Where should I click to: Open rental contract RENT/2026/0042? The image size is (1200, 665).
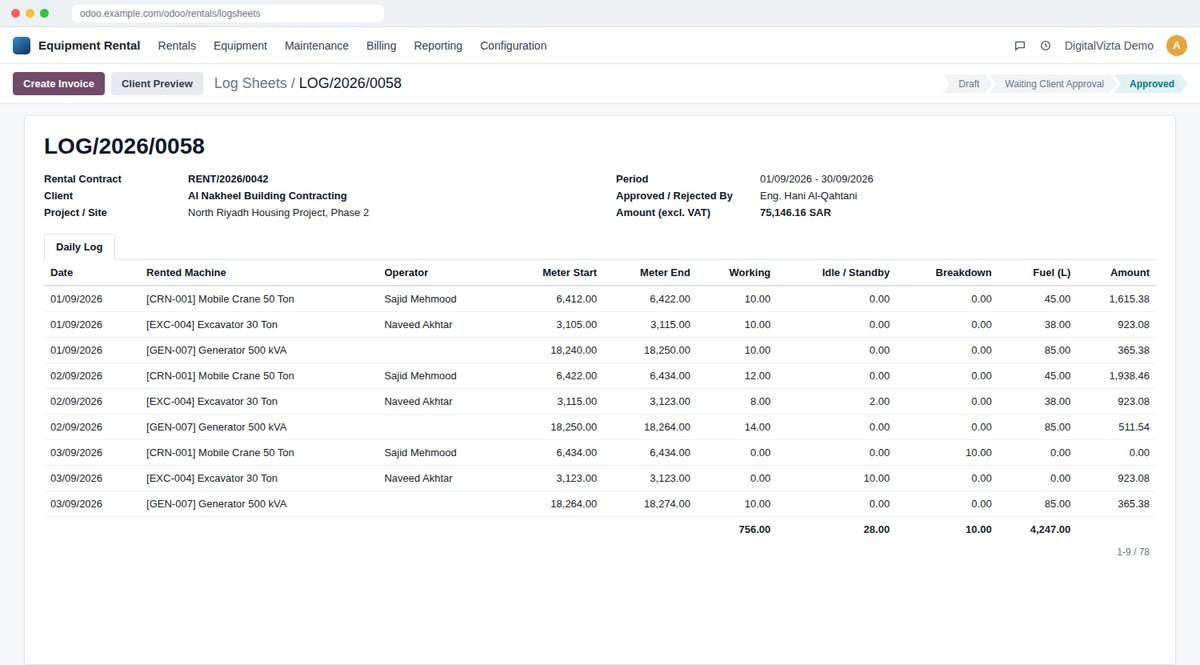(228, 179)
